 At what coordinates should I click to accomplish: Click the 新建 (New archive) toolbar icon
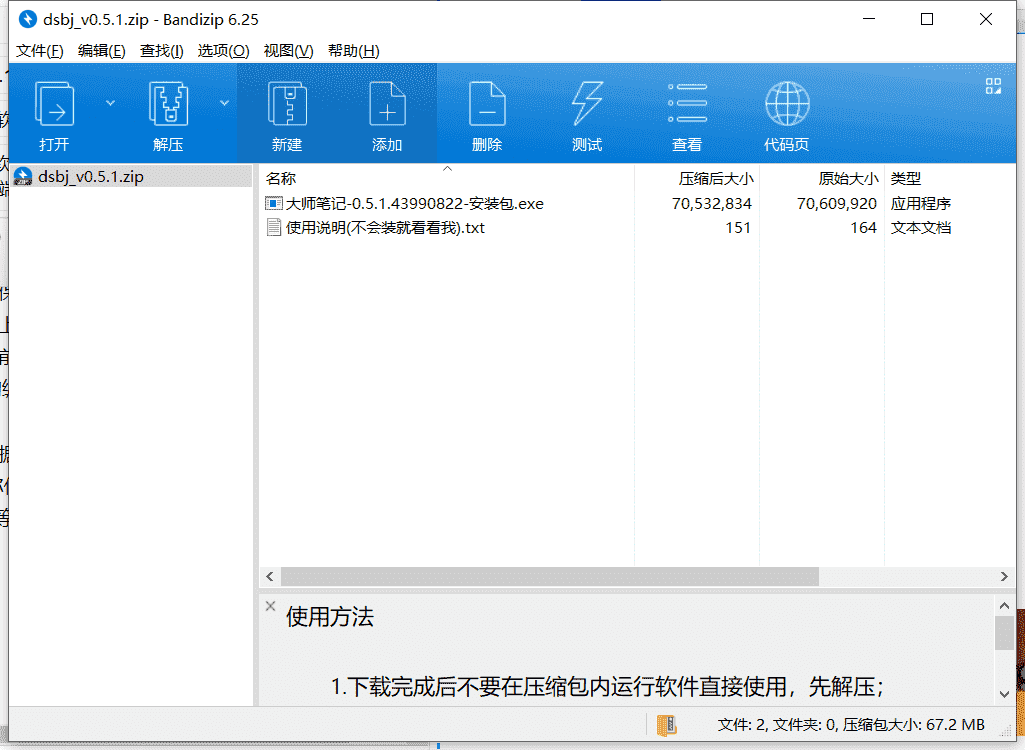[x=287, y=104]
